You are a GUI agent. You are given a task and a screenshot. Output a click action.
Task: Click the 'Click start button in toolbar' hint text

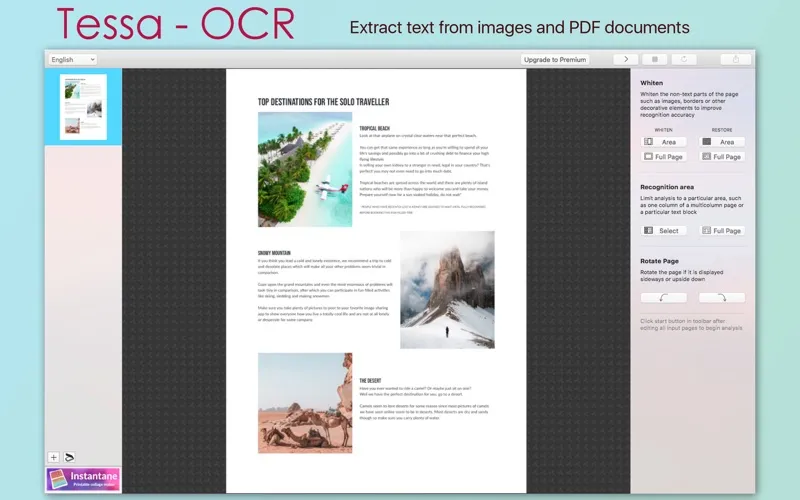(691, 324)
